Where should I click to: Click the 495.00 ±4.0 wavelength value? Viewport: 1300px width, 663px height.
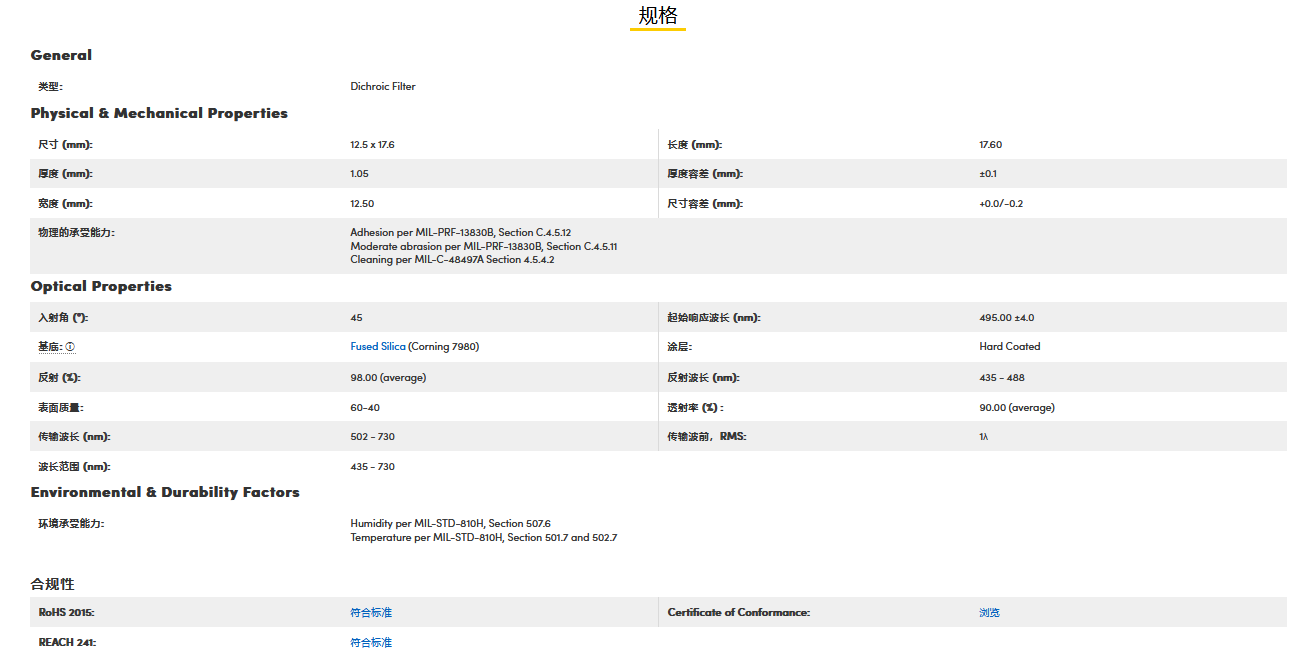point(1006,318)
